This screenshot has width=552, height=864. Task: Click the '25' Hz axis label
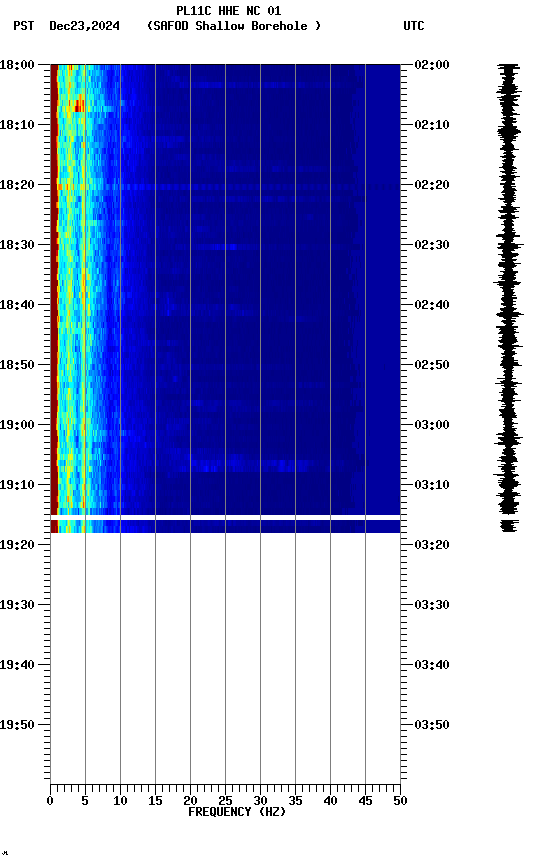pos(225,801)
